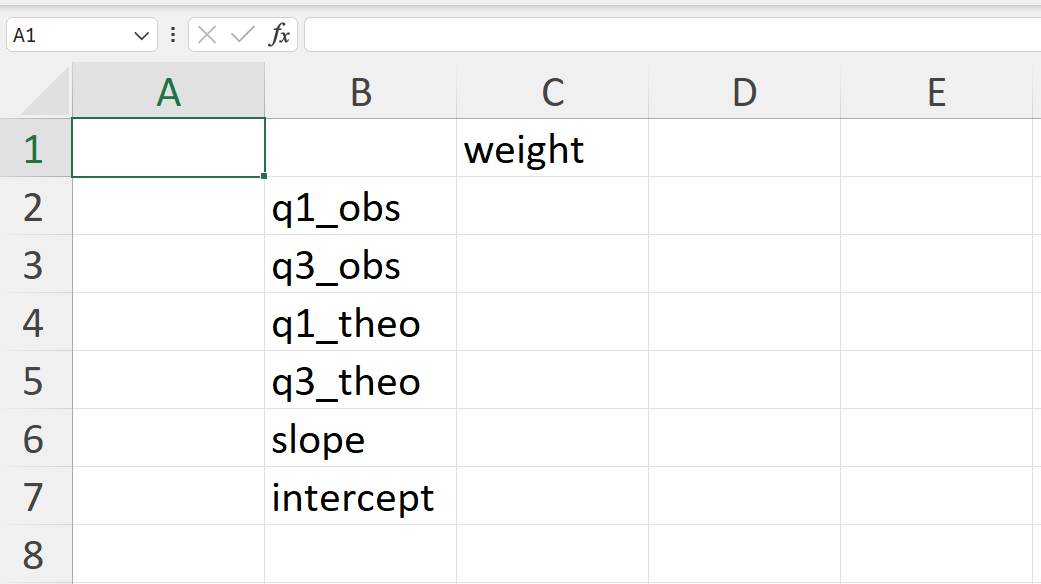Select column E header
This screenshot has height=584, width=1041.
pyautogui.click(x=936, y=92)
